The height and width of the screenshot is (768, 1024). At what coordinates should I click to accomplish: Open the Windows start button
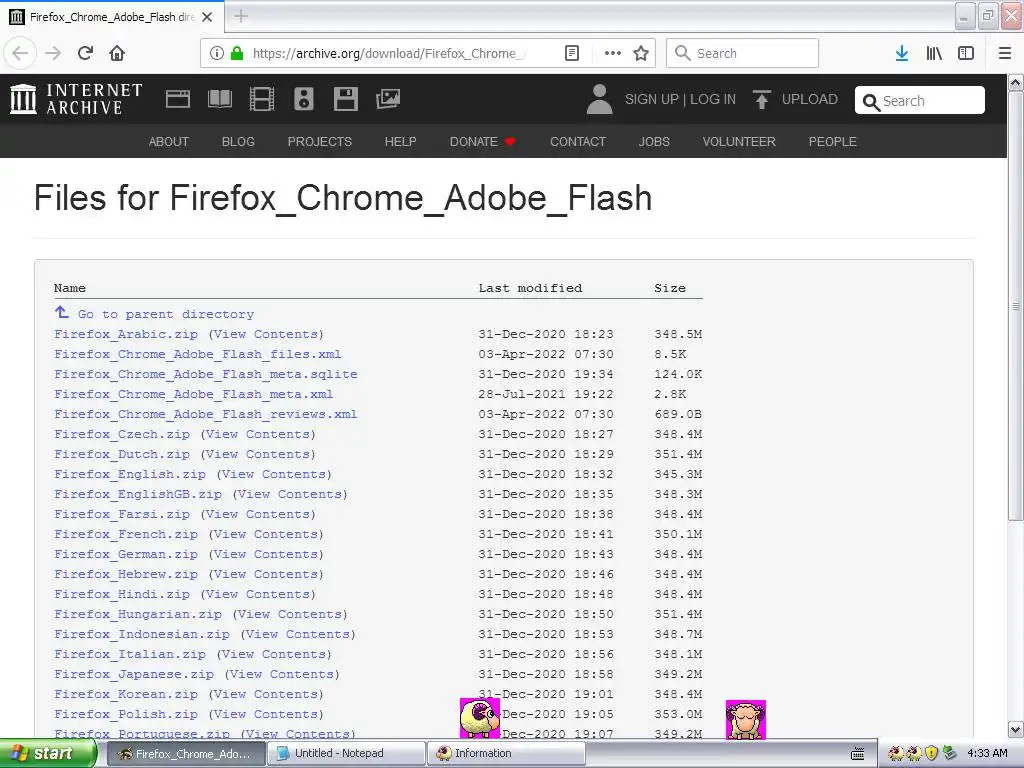click(x=48, y=754)
